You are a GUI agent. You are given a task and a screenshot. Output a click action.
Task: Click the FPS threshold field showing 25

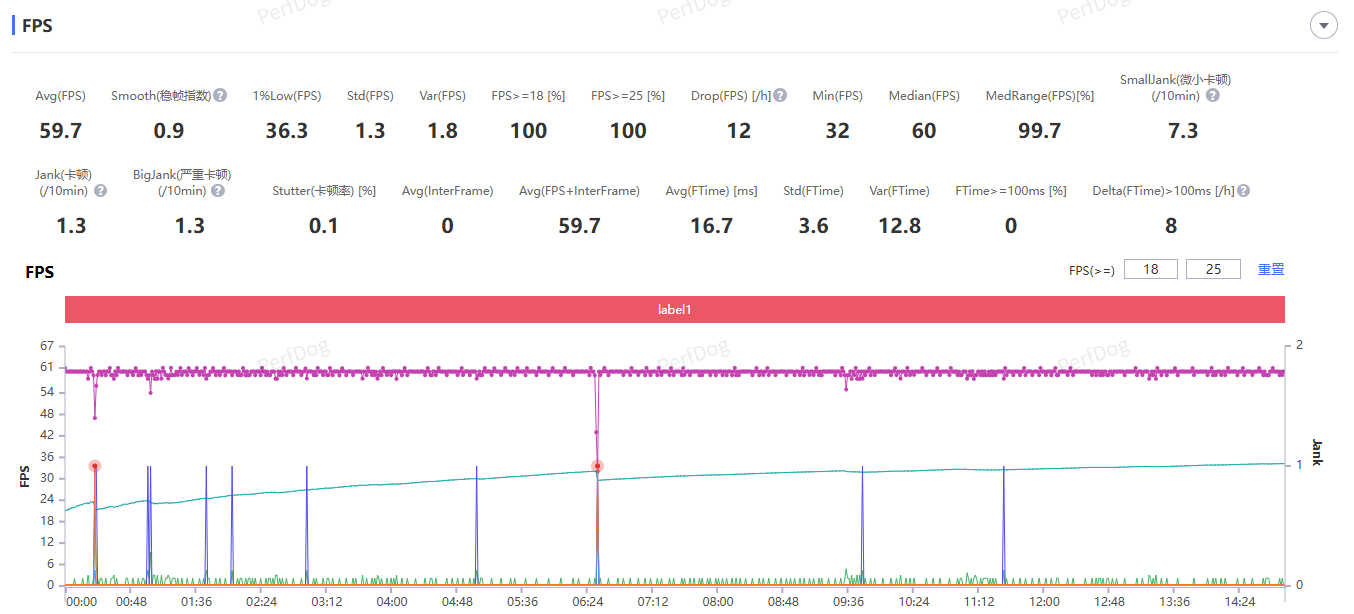coord(1213,269)
